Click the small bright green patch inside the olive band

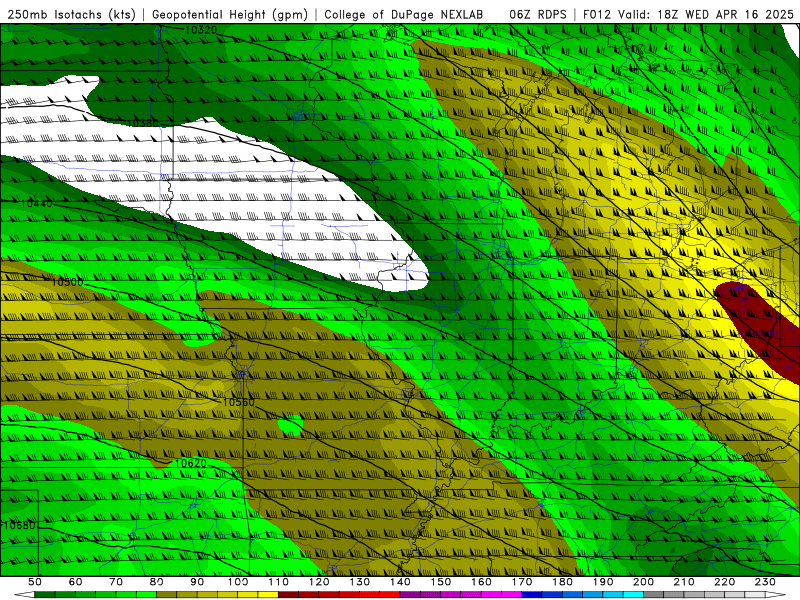(291, 426)
